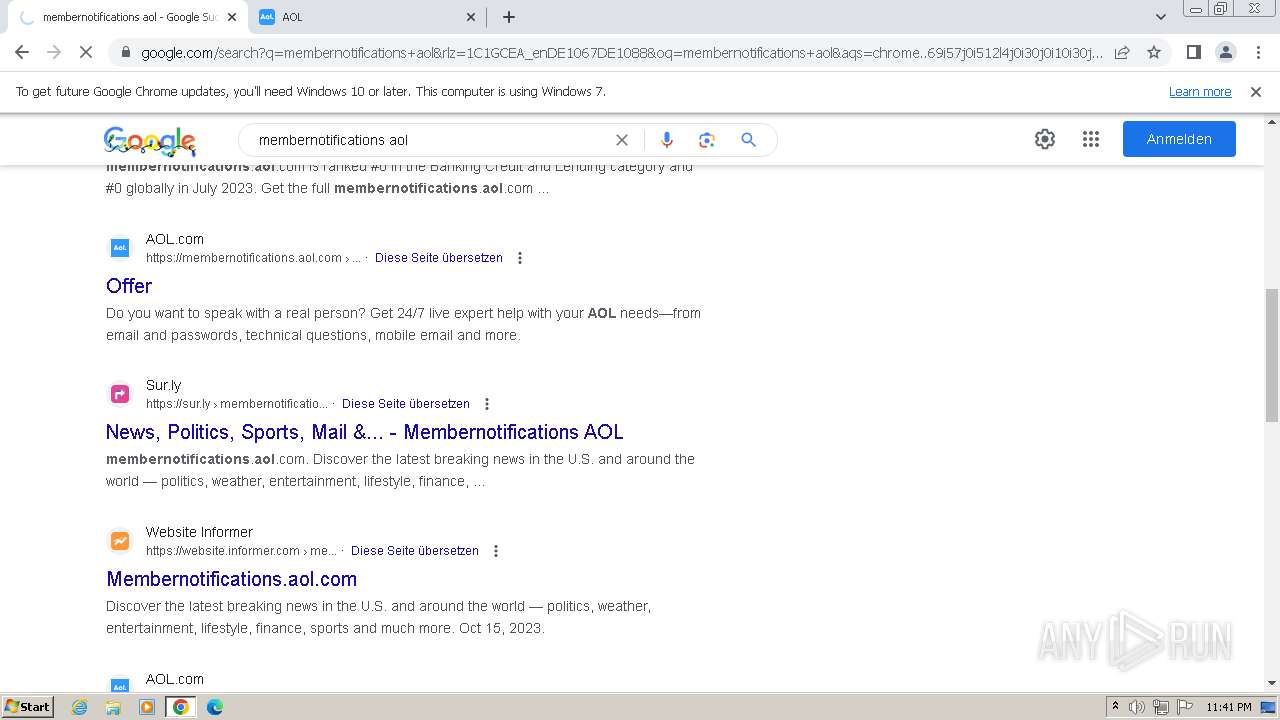Start voice search microphone
This screenshot has width=1280, height=720.
(x=667, y=140)
